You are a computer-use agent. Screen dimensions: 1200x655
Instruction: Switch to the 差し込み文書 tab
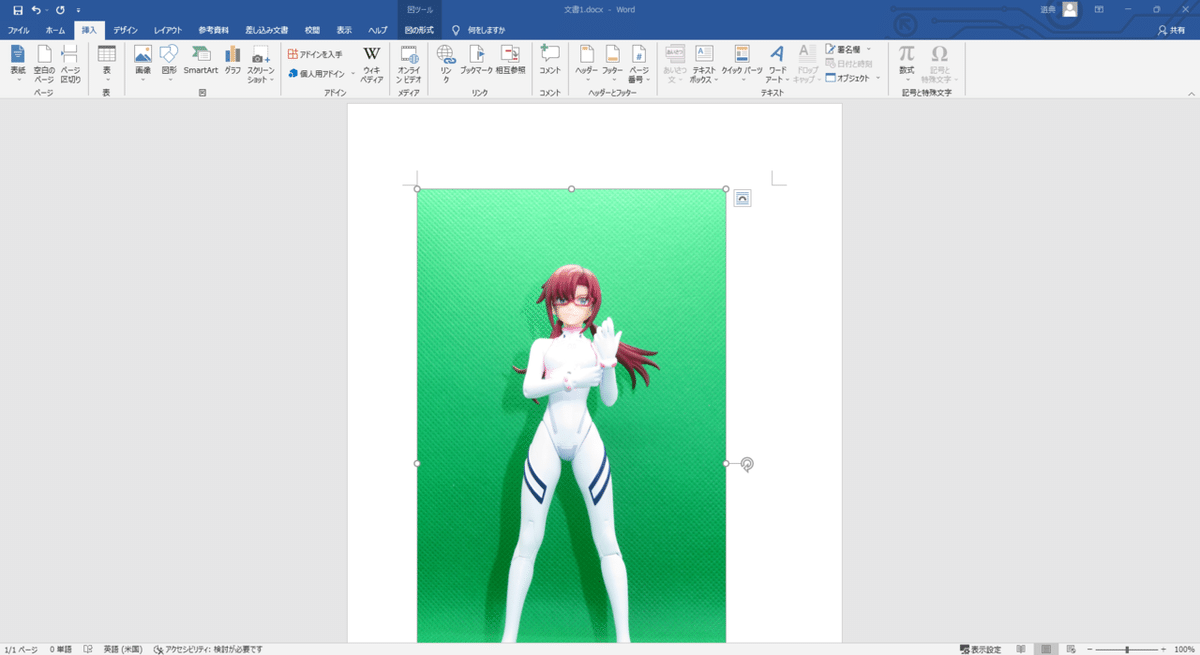tap(267, 31)
